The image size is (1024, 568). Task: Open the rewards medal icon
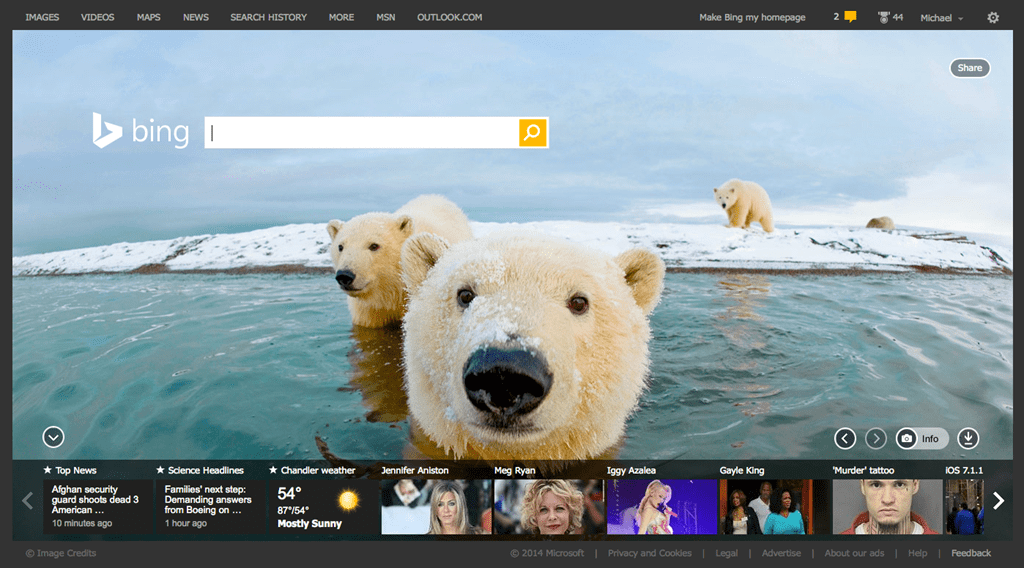883,17
